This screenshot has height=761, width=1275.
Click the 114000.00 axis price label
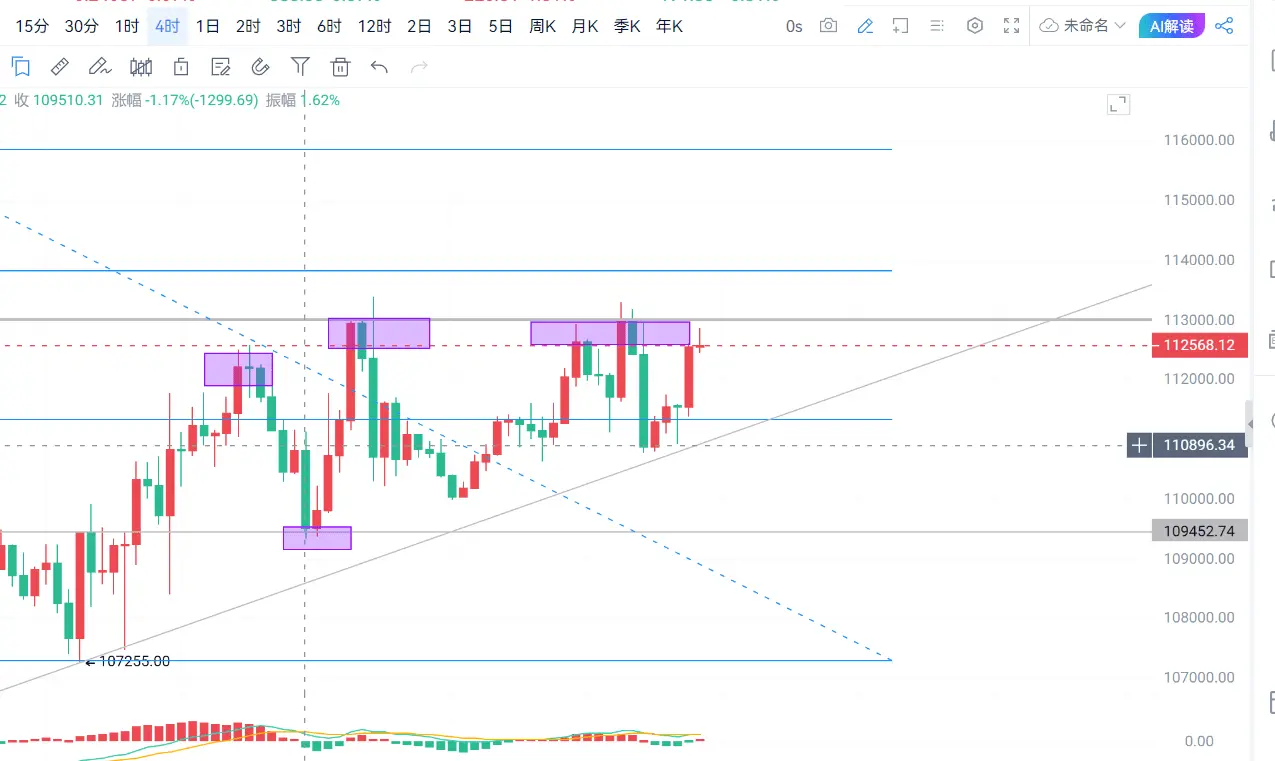1199,260
